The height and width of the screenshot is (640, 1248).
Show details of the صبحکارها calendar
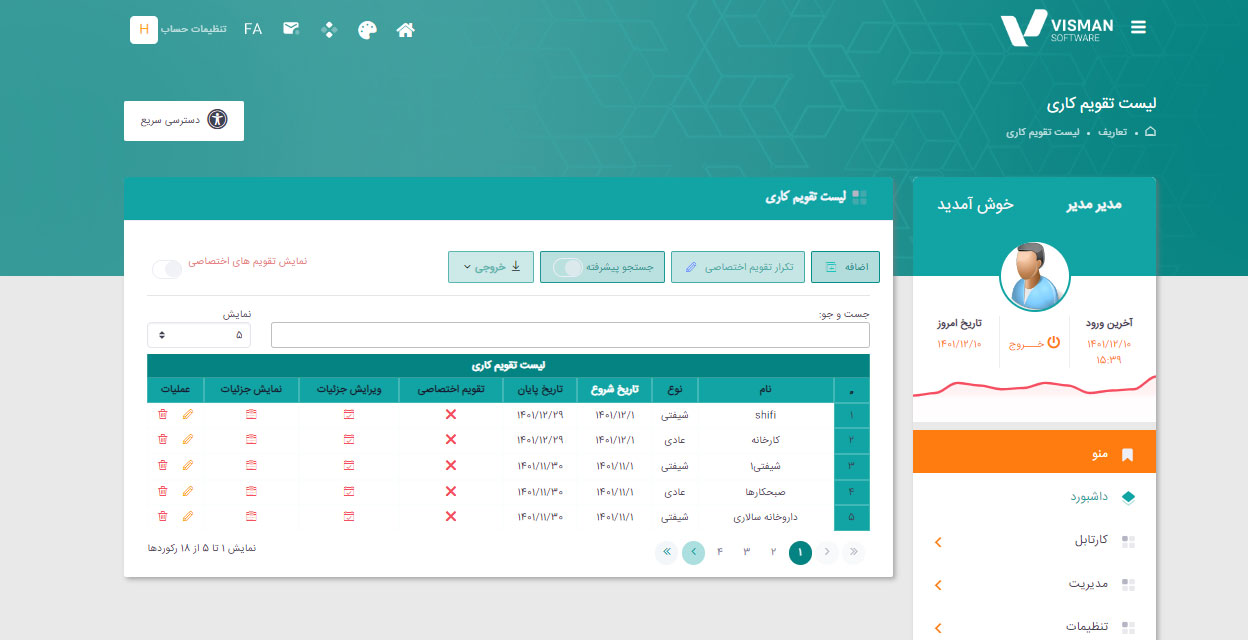click(251, 491)
